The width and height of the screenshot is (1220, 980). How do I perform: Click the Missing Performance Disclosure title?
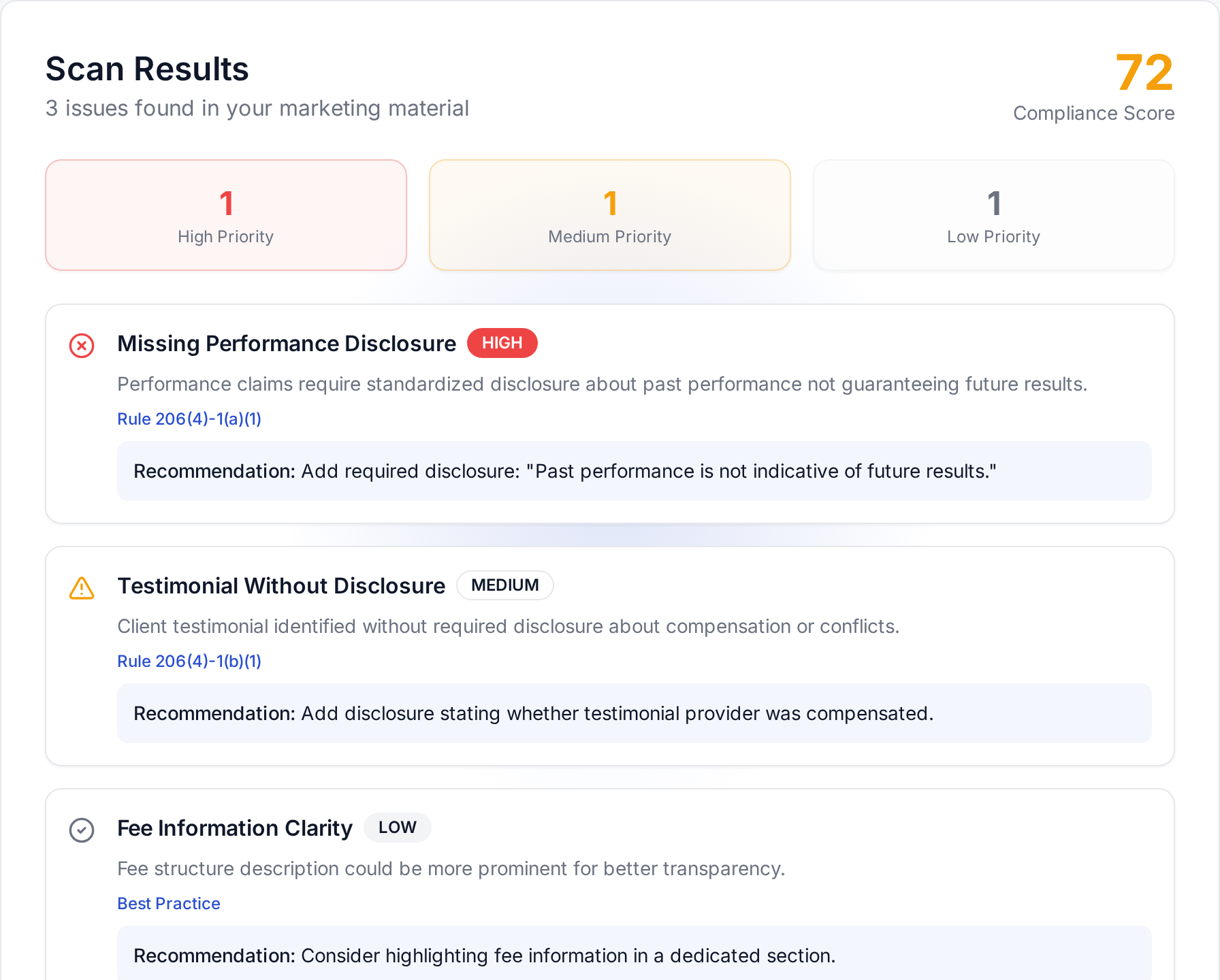click(287, 344)
